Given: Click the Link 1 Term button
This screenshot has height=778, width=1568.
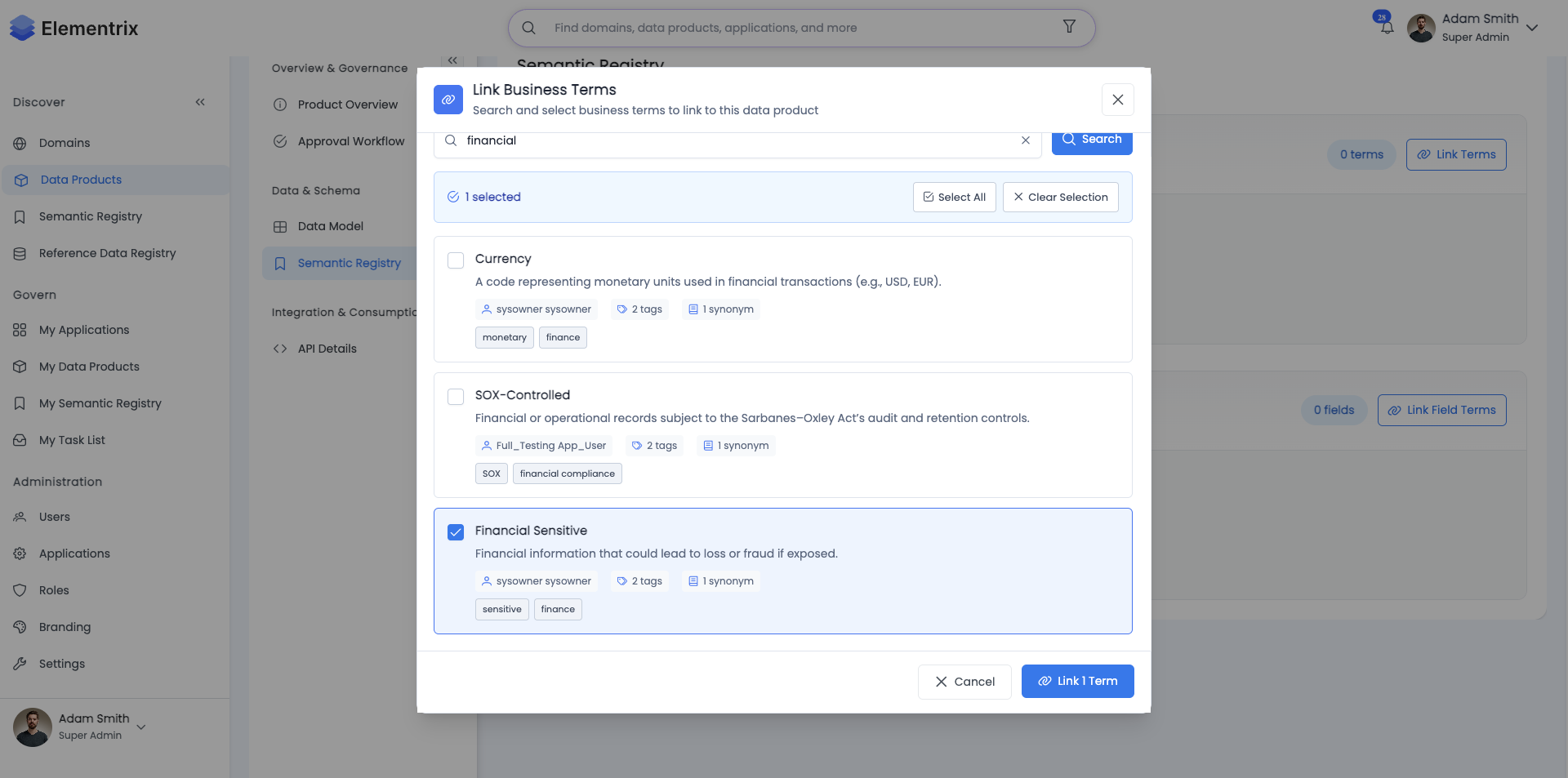Looking at the screenshot, I should point(1077,681).
